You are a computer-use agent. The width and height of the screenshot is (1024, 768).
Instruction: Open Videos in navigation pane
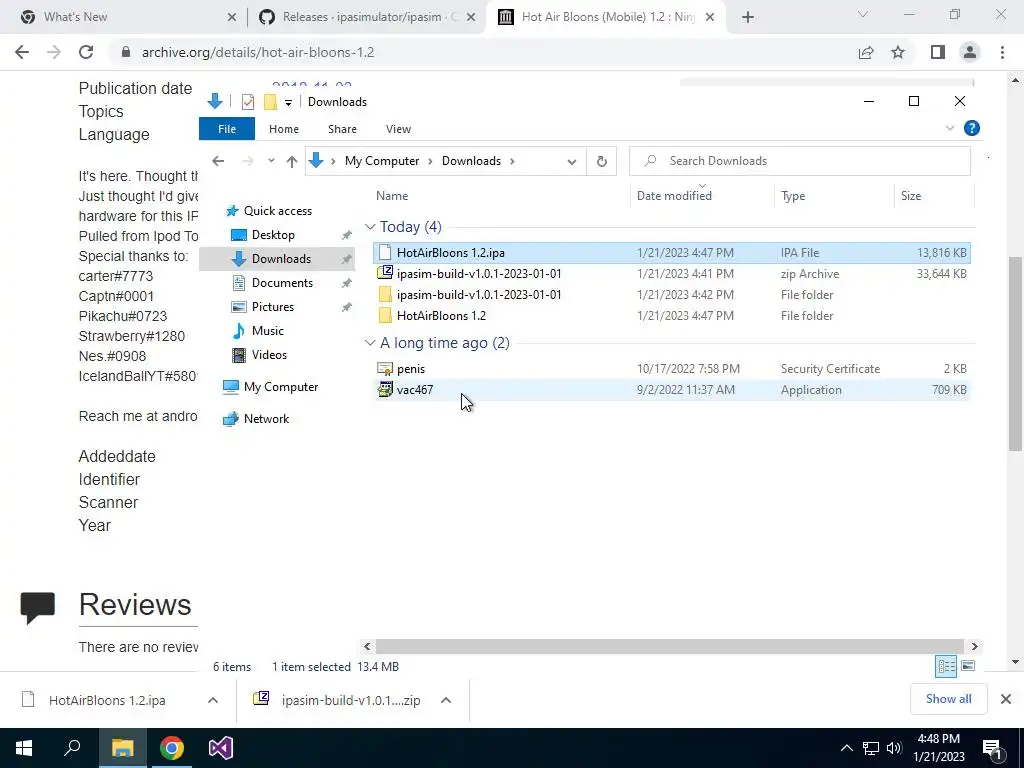(269, 355)
